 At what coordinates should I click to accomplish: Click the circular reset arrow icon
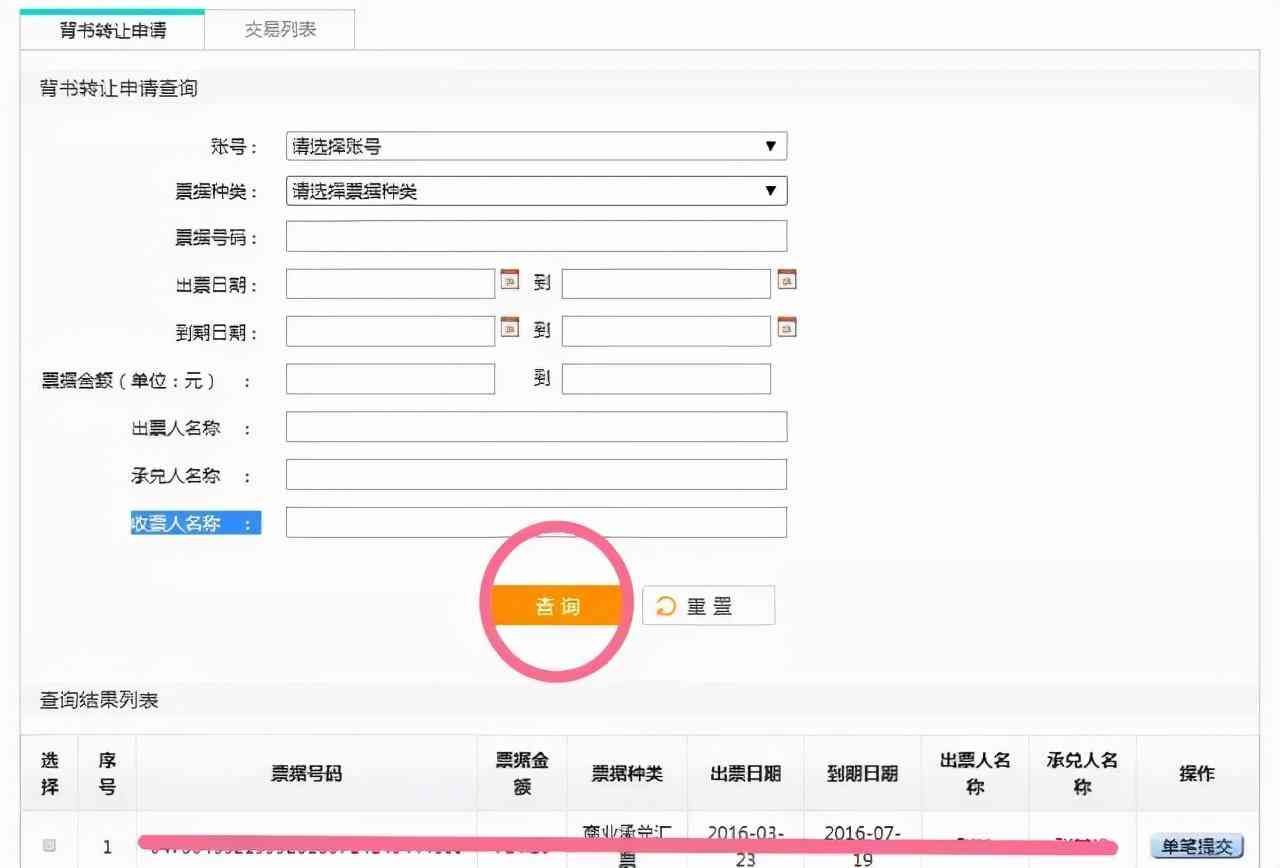point(665,604)
